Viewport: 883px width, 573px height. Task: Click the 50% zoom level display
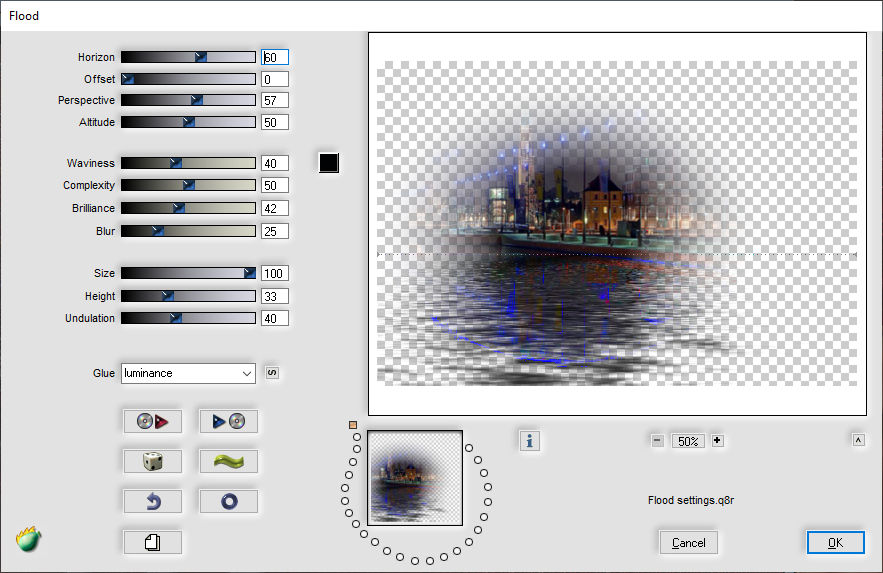pyautogui.click(x=688, y=441)
